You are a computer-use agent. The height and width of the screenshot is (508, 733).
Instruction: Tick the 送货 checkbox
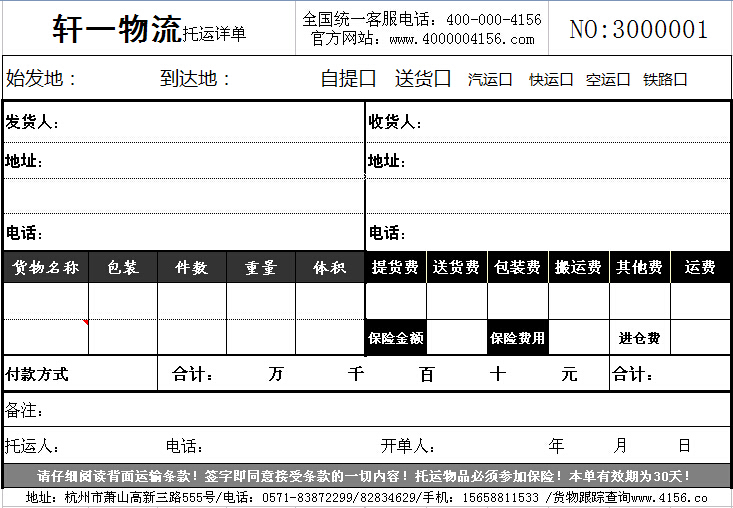(x=443, y=79)
